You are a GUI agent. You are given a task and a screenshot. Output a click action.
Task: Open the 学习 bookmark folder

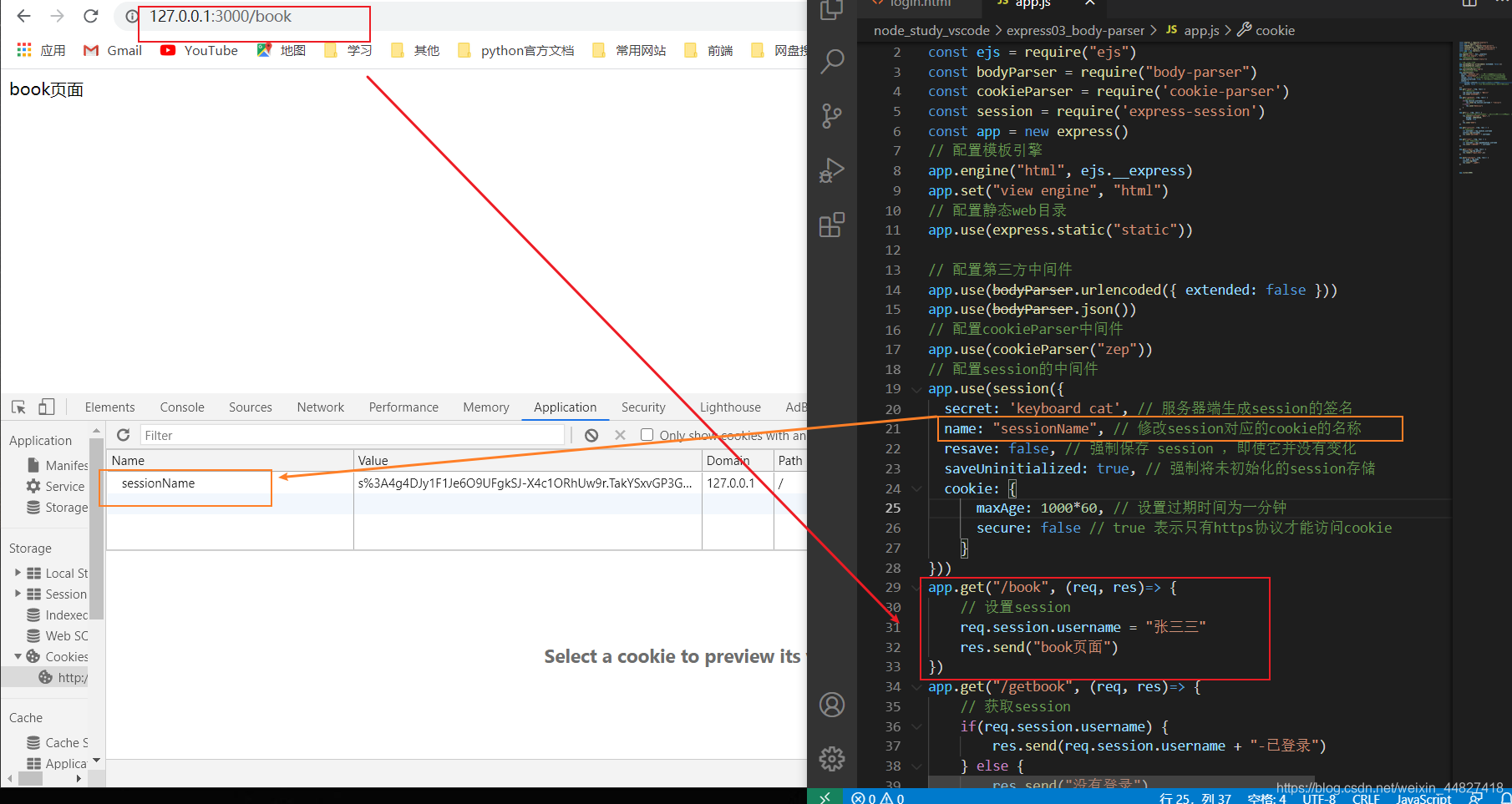(348, 50)
